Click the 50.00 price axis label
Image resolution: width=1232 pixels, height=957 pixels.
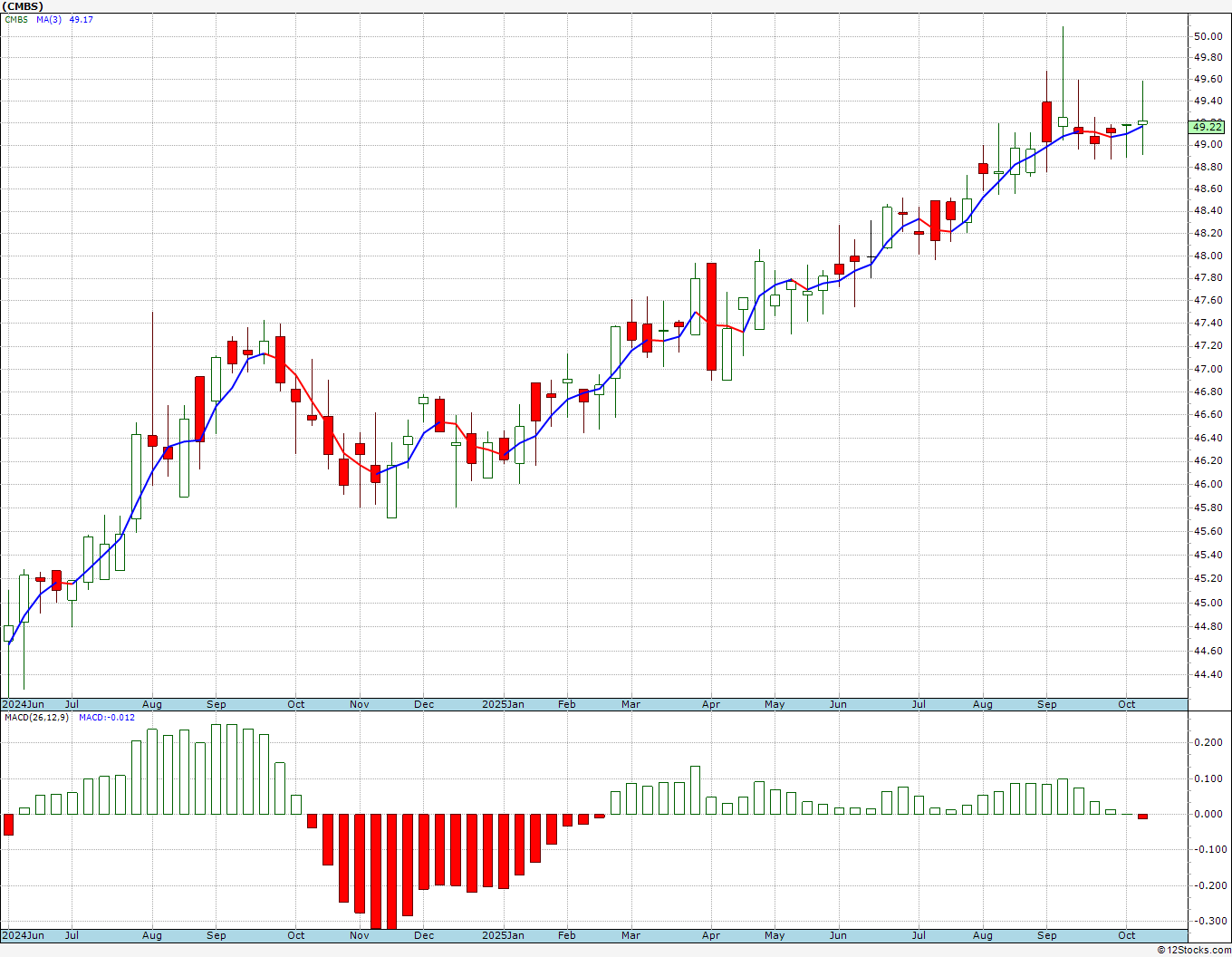pyautogui.click(x=1208, y=36)
